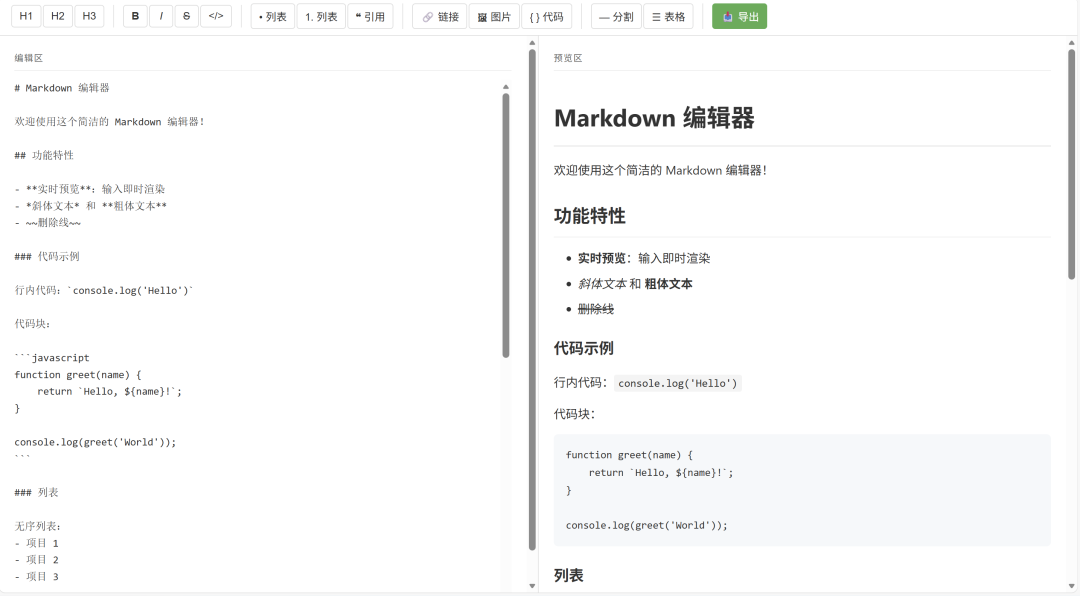
Task: Insert unordered list with • 列表
Action: [272, 17]
